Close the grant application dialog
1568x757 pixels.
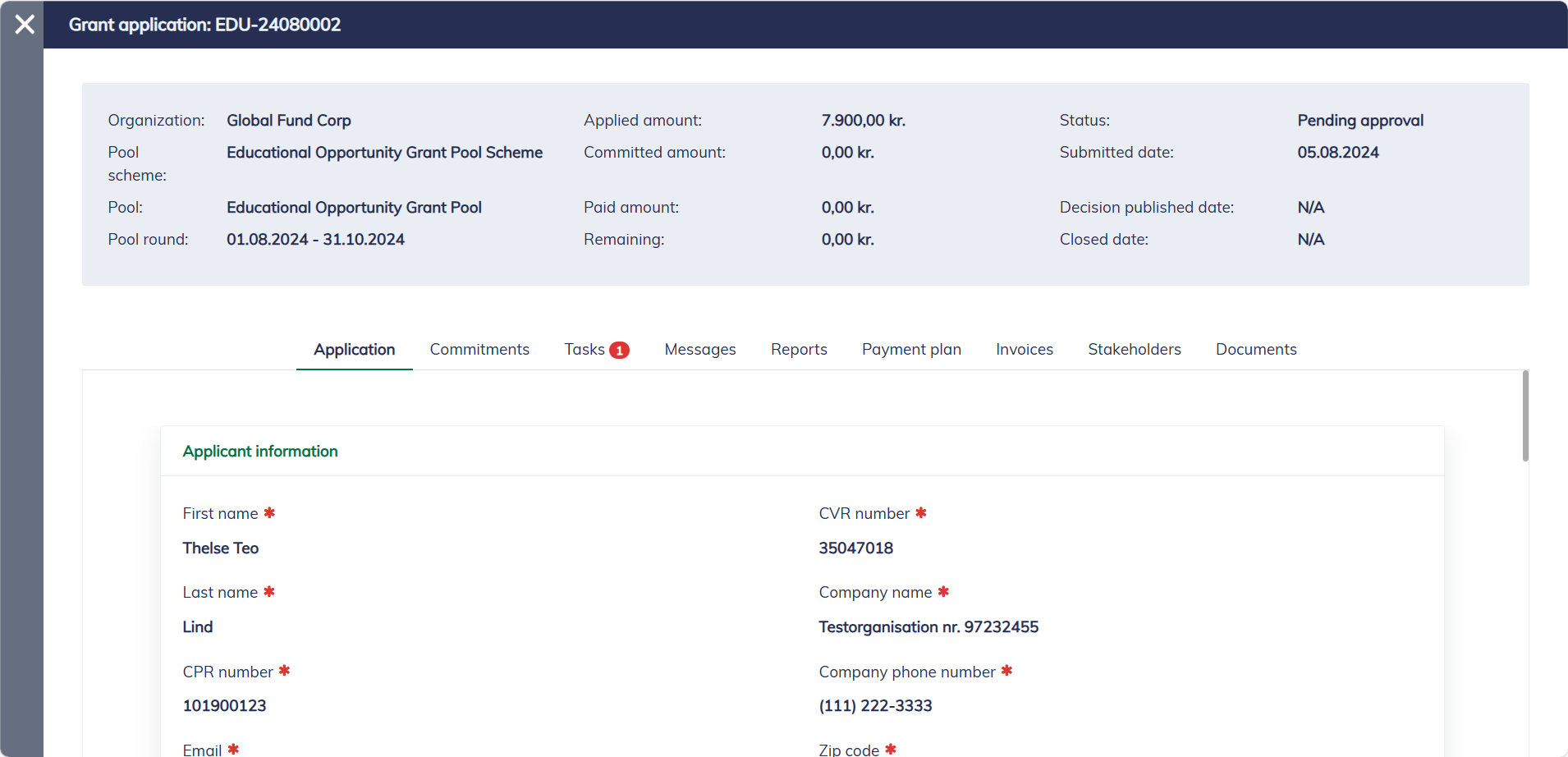point(25,25)
